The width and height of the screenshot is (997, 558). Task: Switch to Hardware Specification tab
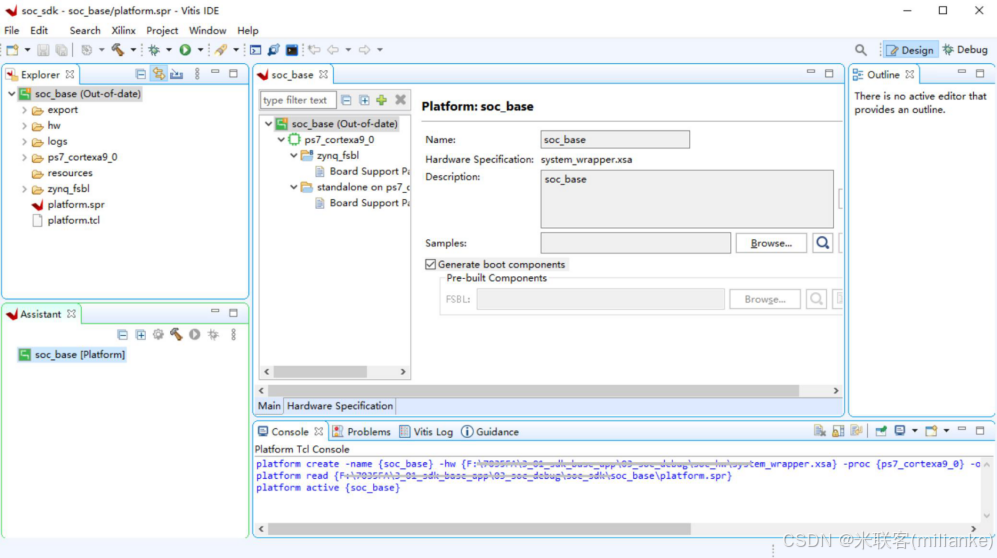[340, 405]
